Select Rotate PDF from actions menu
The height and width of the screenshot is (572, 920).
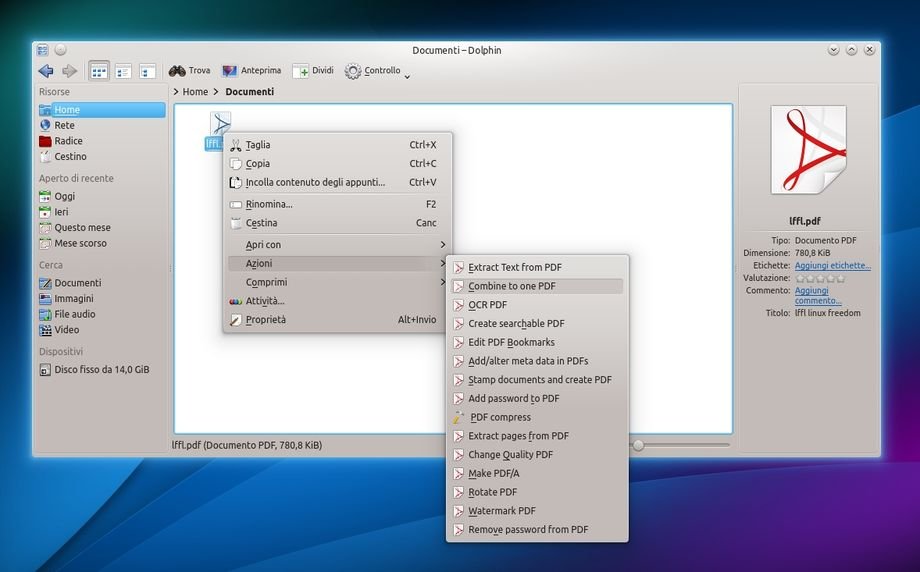coord(492,493)
